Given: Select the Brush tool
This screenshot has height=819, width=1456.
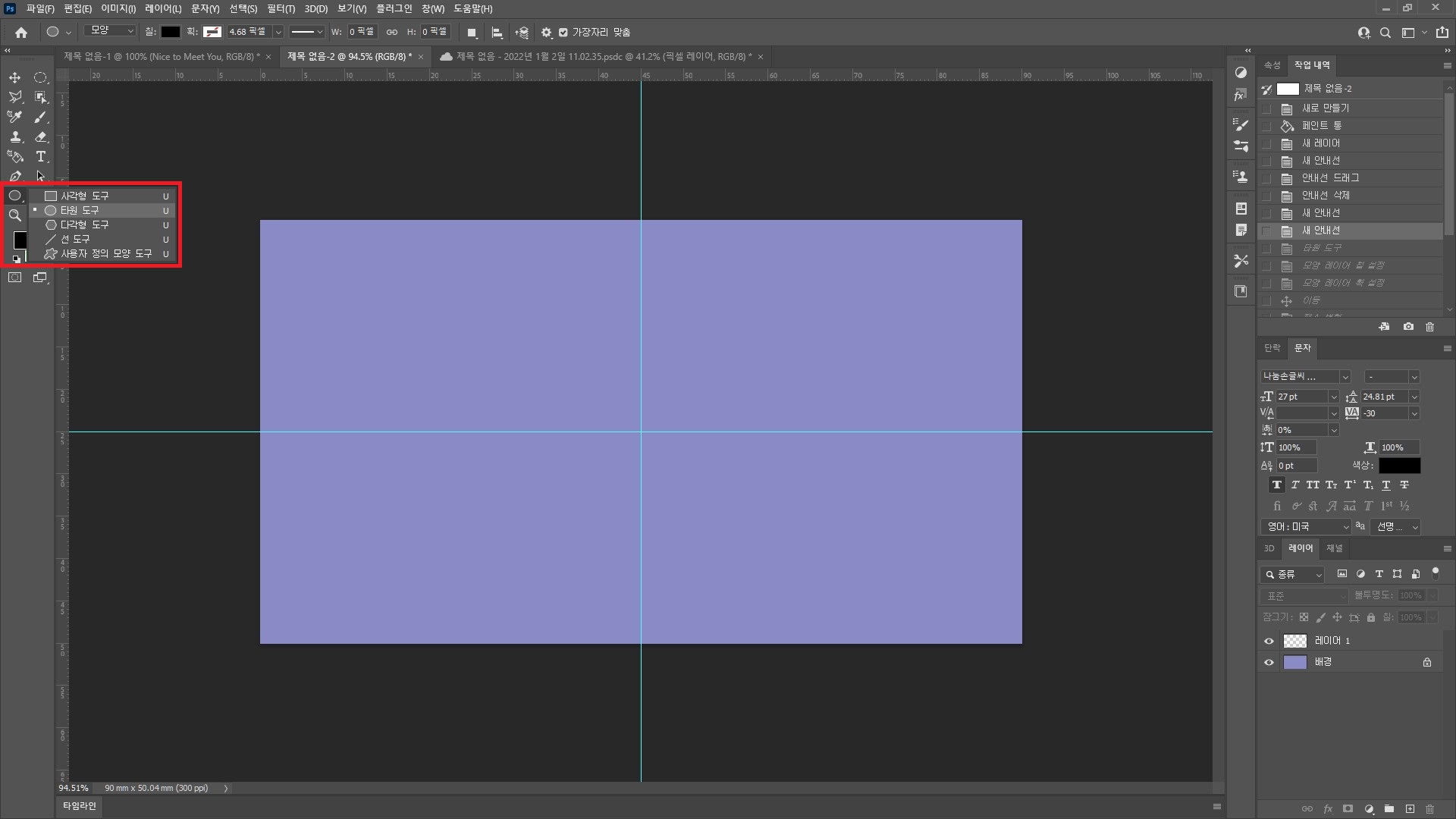Looking at the screenshot, I should [41, 117].
